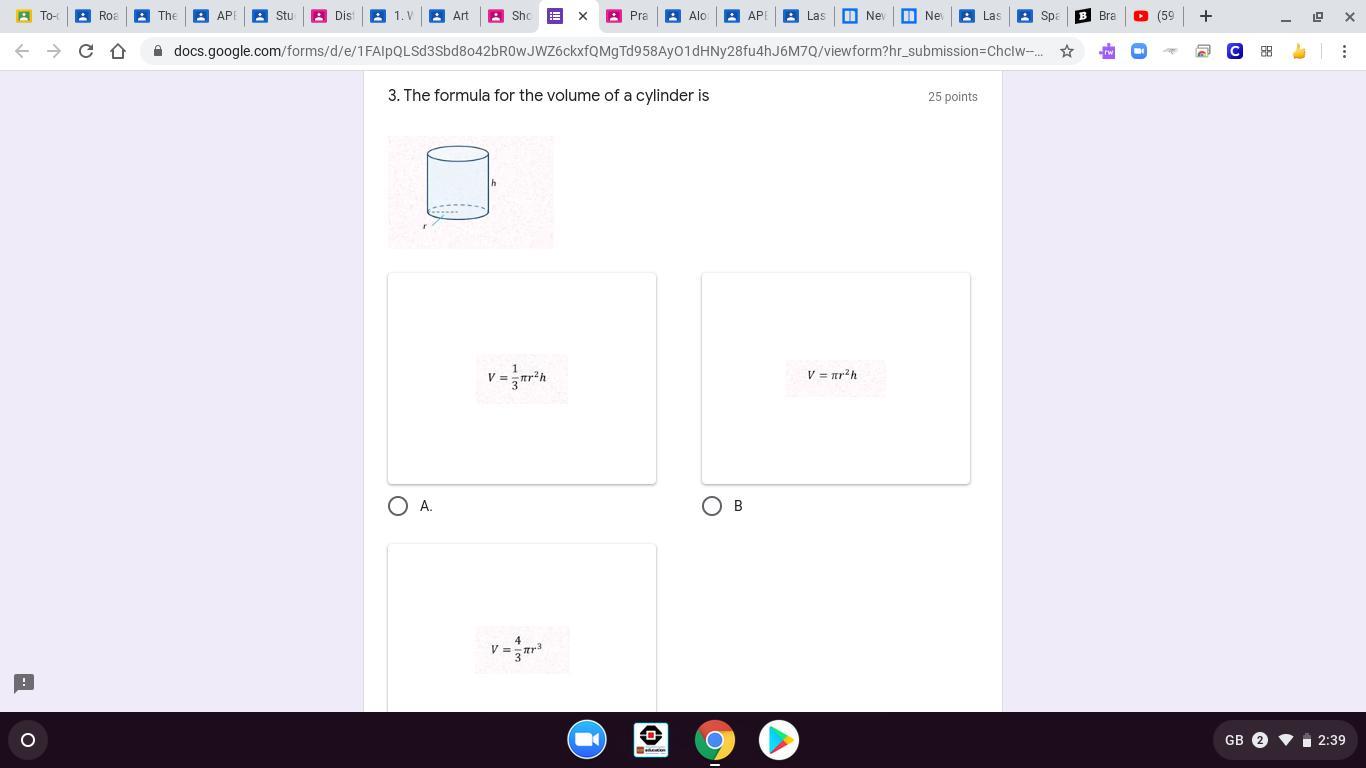Switch to the Dist tab
Image resolution: width=1366 pixels, height=768 pixels.
[332, 16]
